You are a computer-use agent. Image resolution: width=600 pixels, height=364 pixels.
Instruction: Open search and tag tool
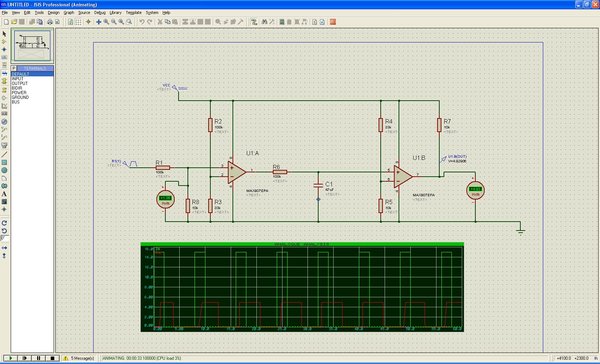click(x=264, y=22)
